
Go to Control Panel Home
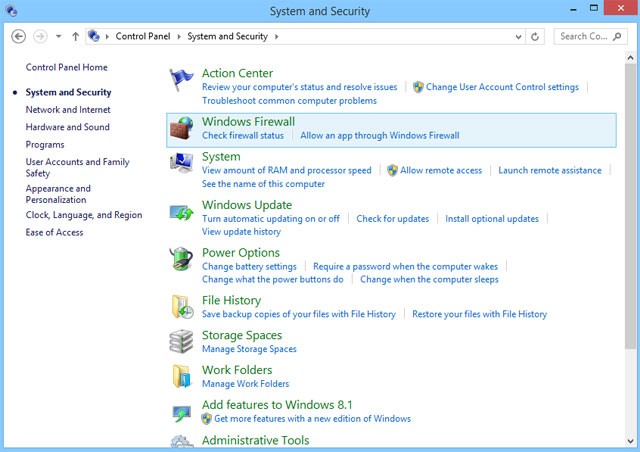[x=67, y=67]
